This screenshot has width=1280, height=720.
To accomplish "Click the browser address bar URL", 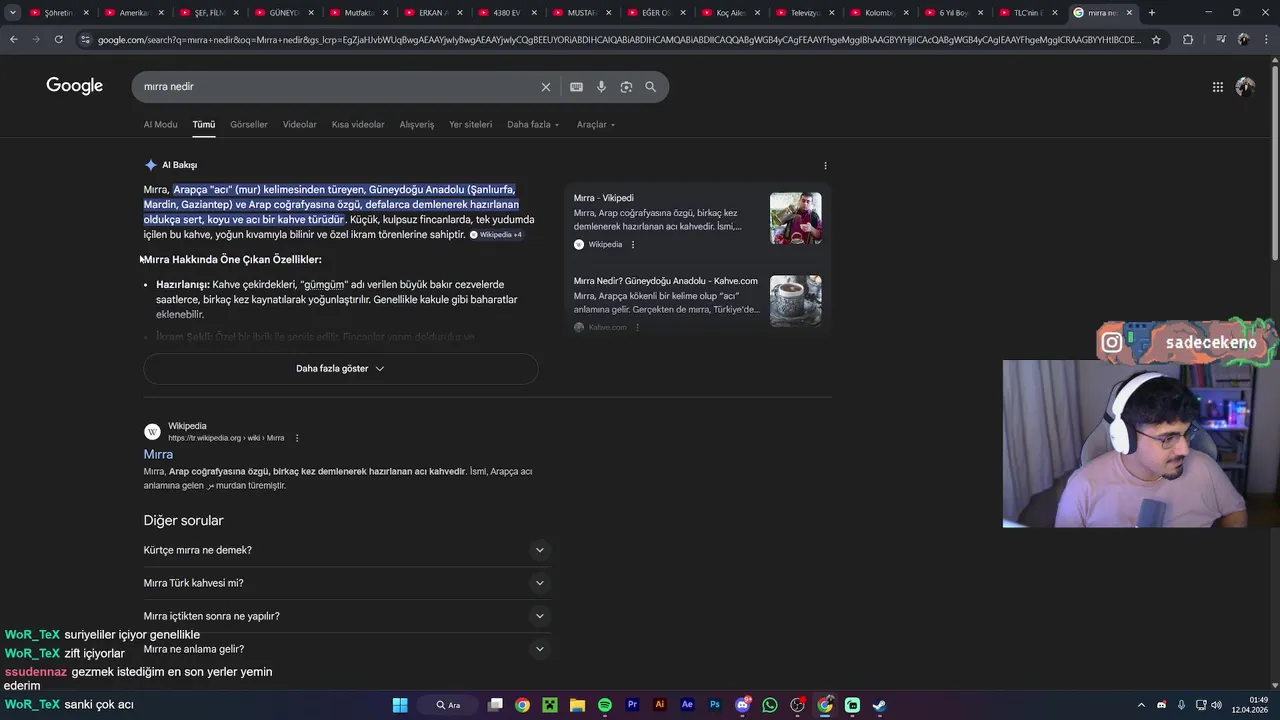I will [x=618, y=40].
